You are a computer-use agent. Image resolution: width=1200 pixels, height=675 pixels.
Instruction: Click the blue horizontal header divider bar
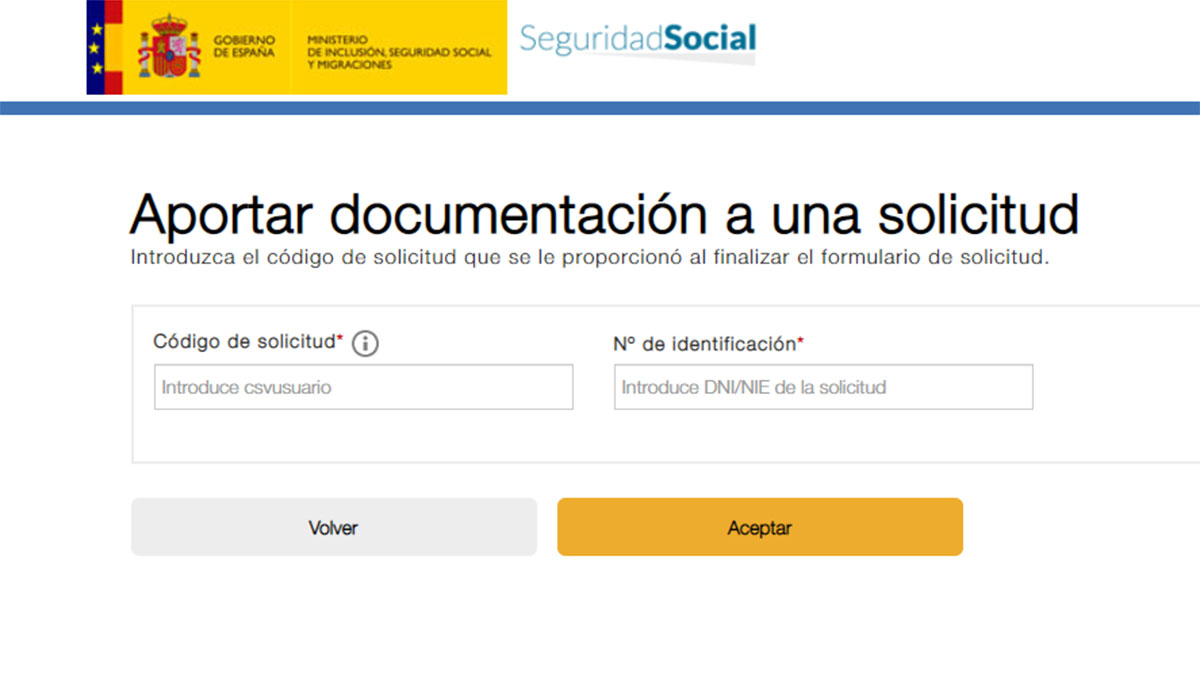point(600,107)
